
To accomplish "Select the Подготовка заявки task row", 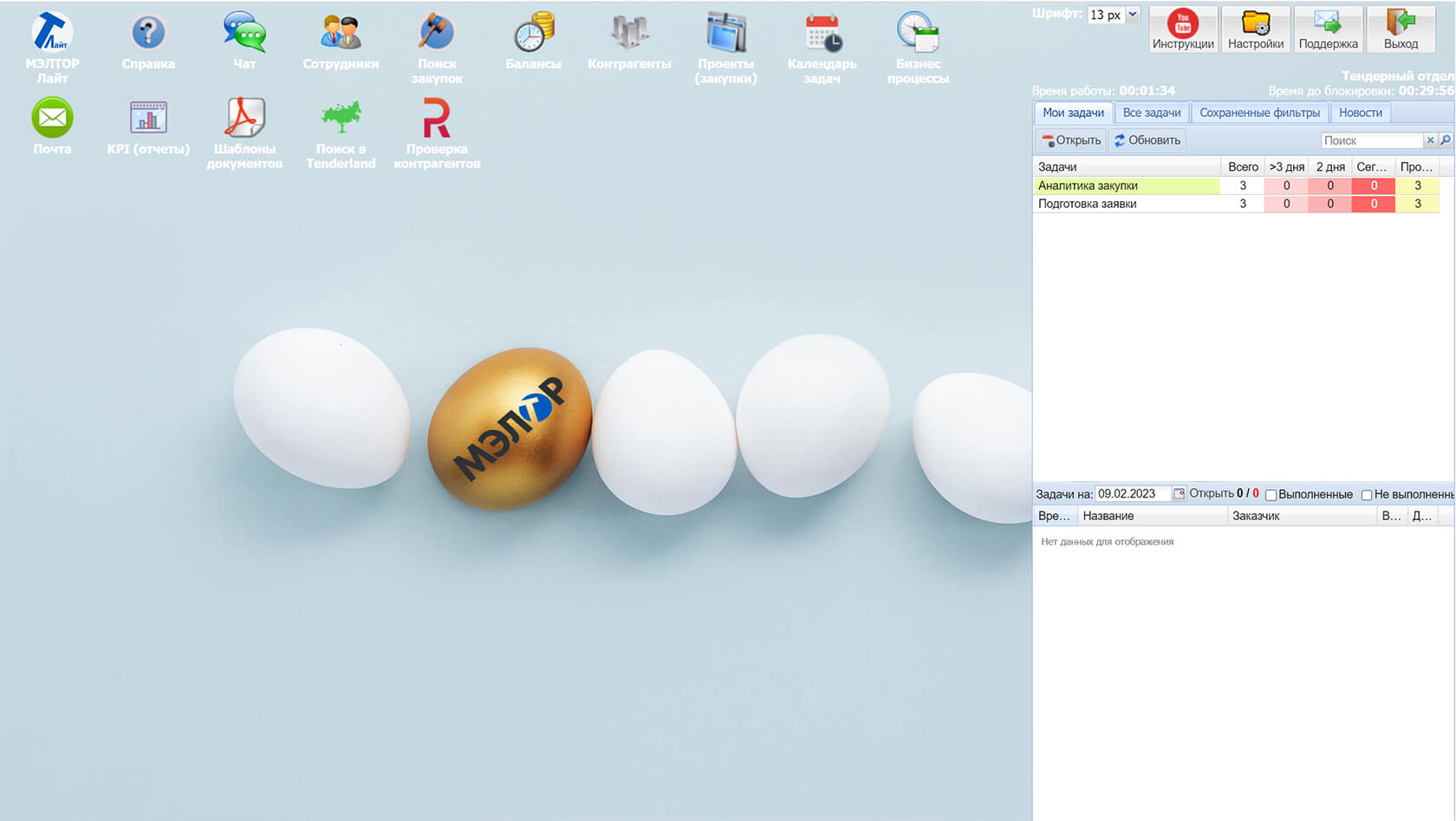I will 1237,204.
